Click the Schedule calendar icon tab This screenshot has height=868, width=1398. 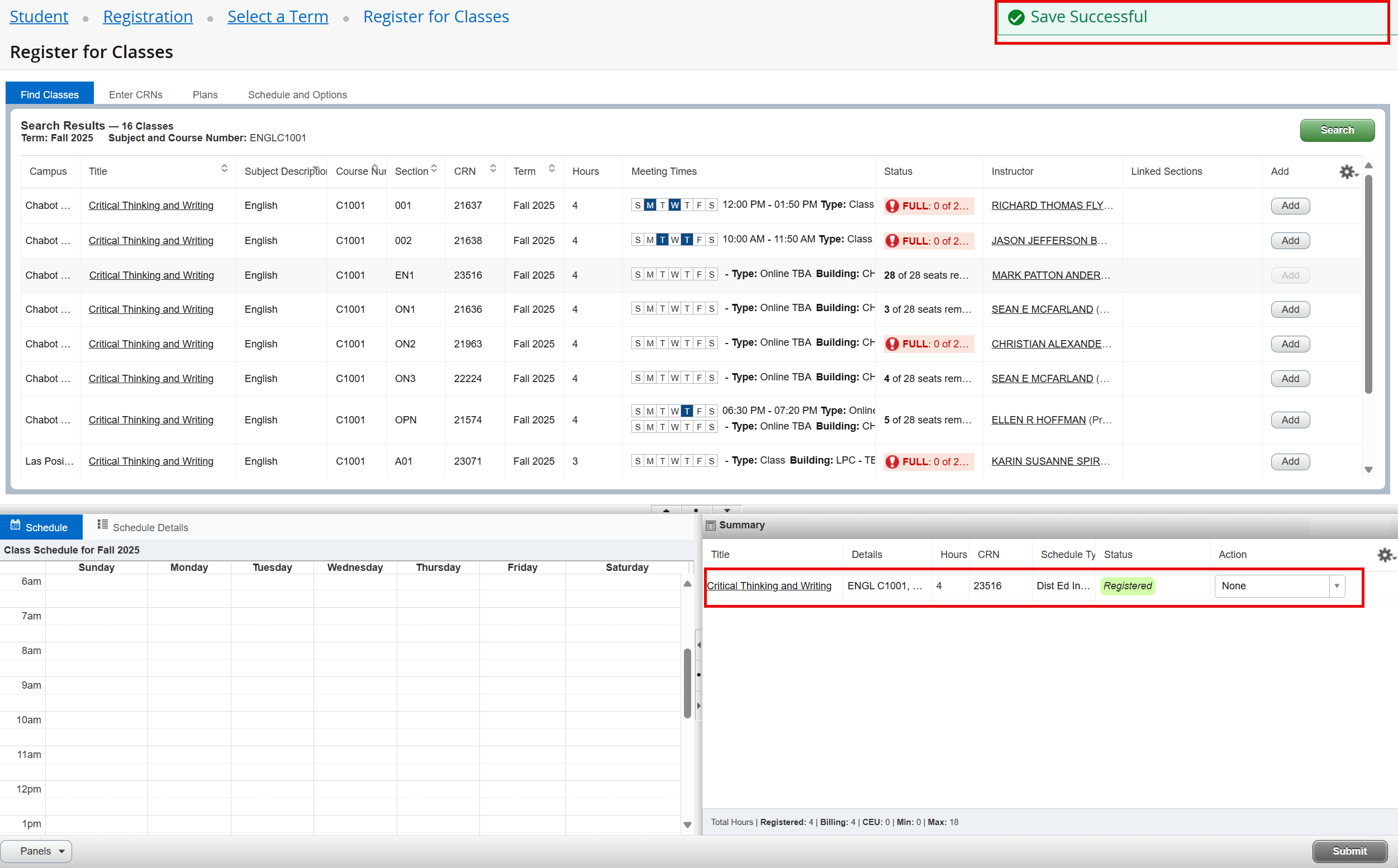coord(16,525)
